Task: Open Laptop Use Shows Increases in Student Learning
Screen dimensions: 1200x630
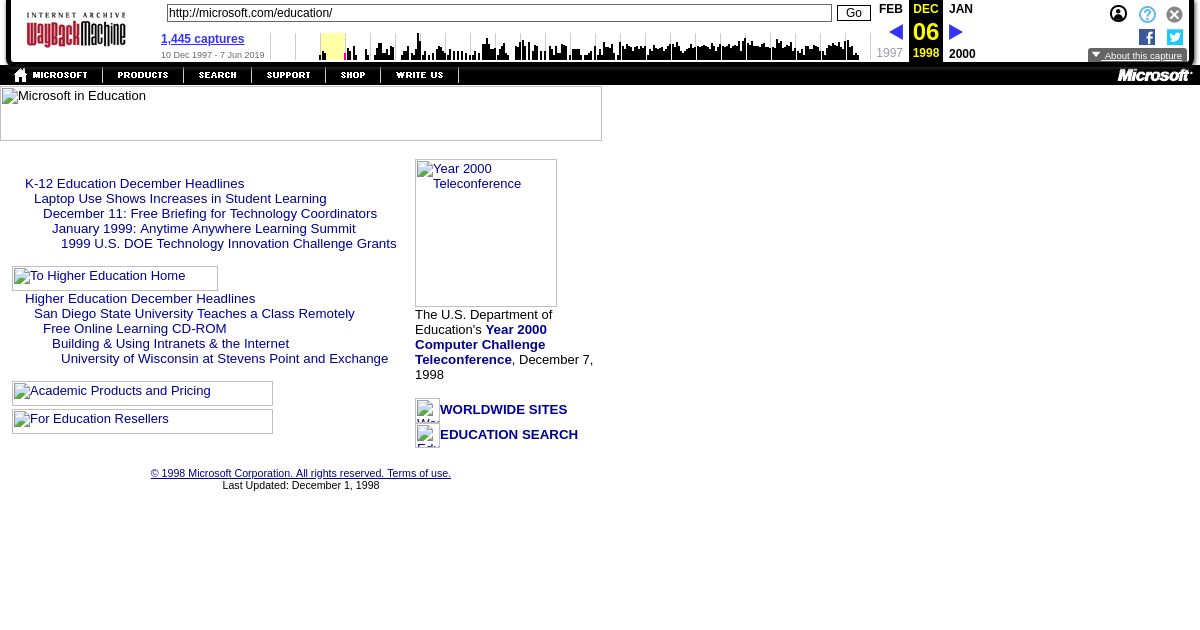Action: click(x=180, y=199)
